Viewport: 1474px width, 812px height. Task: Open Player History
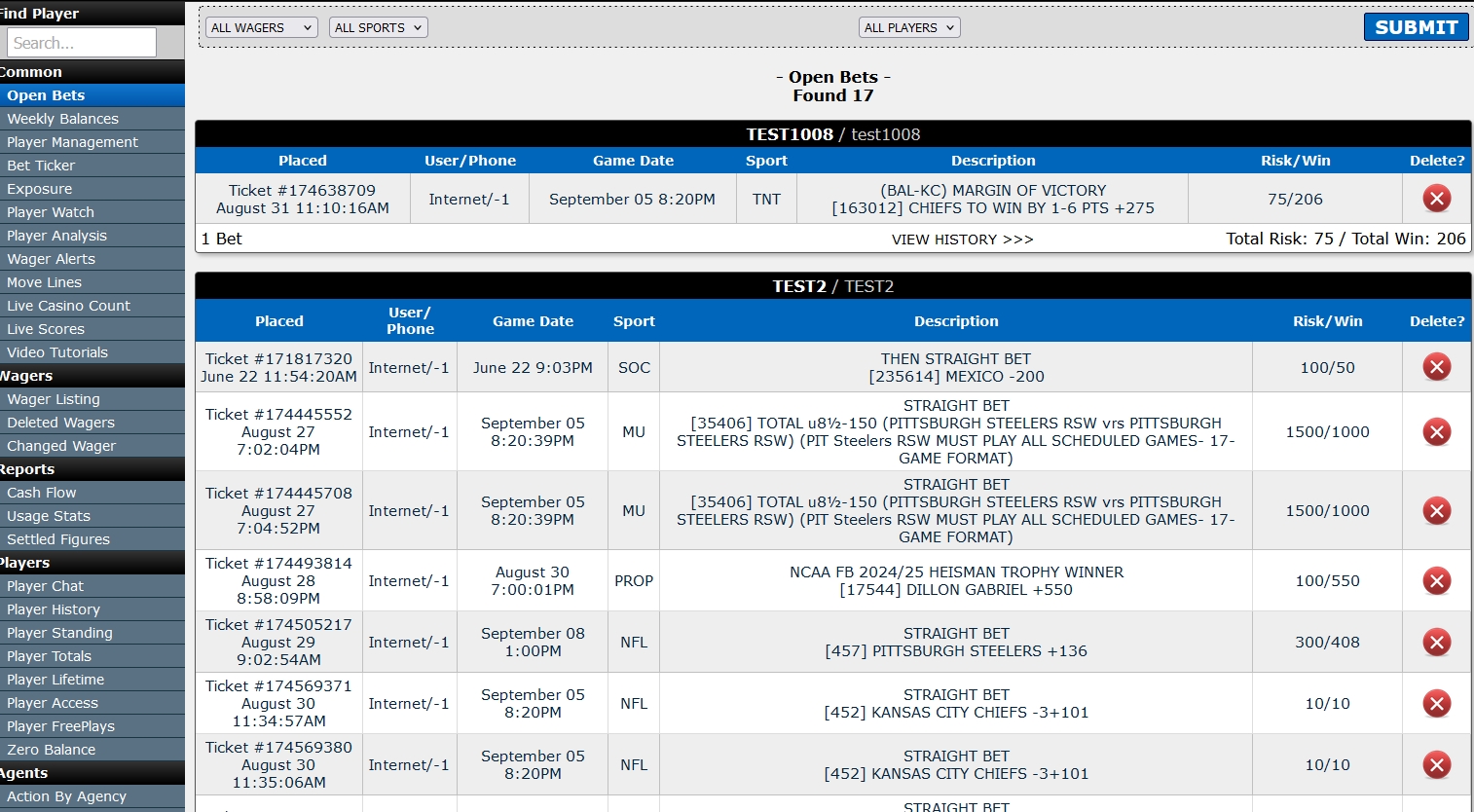pyautogui.click(x=92, y=609)
